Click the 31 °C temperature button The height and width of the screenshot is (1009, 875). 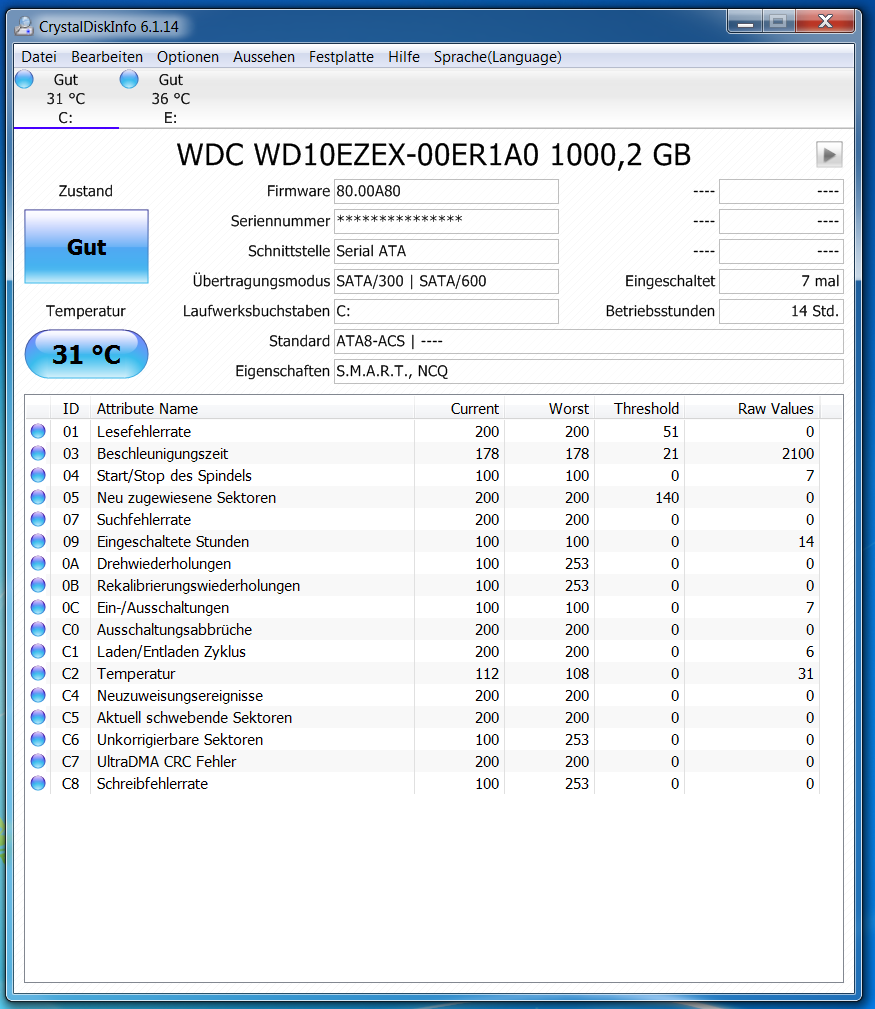86,354
